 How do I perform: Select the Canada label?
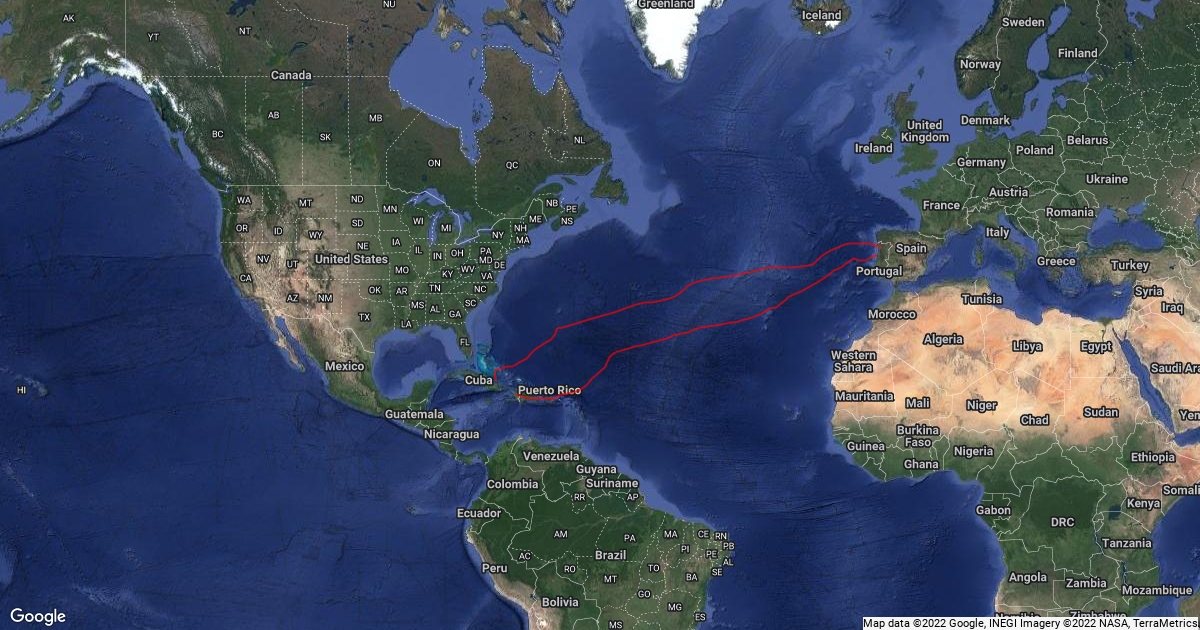[291, 75]
